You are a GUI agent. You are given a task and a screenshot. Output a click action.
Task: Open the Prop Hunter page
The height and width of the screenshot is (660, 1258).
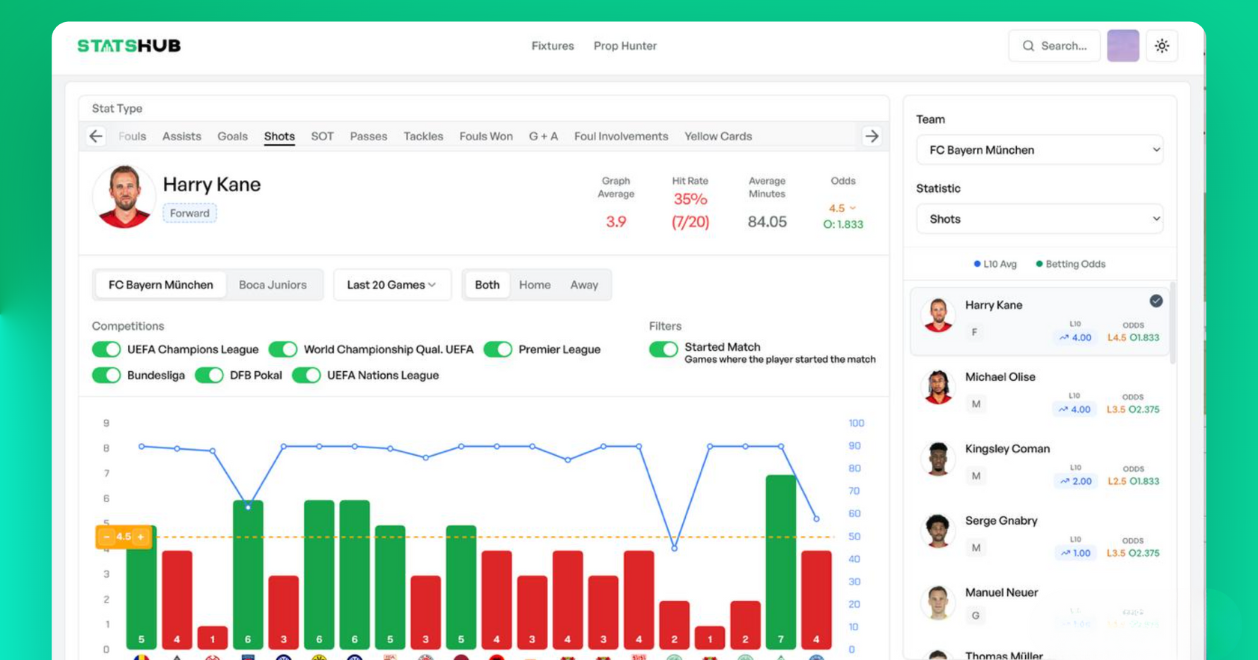(625, 46)
